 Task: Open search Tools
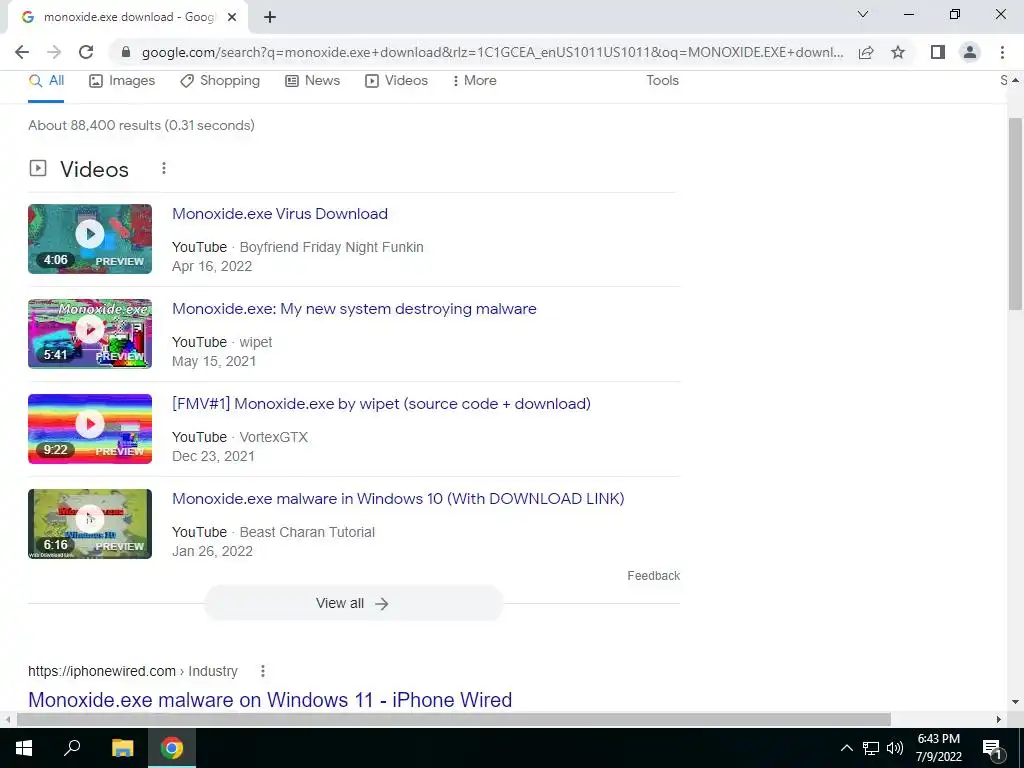click(662, 80)
